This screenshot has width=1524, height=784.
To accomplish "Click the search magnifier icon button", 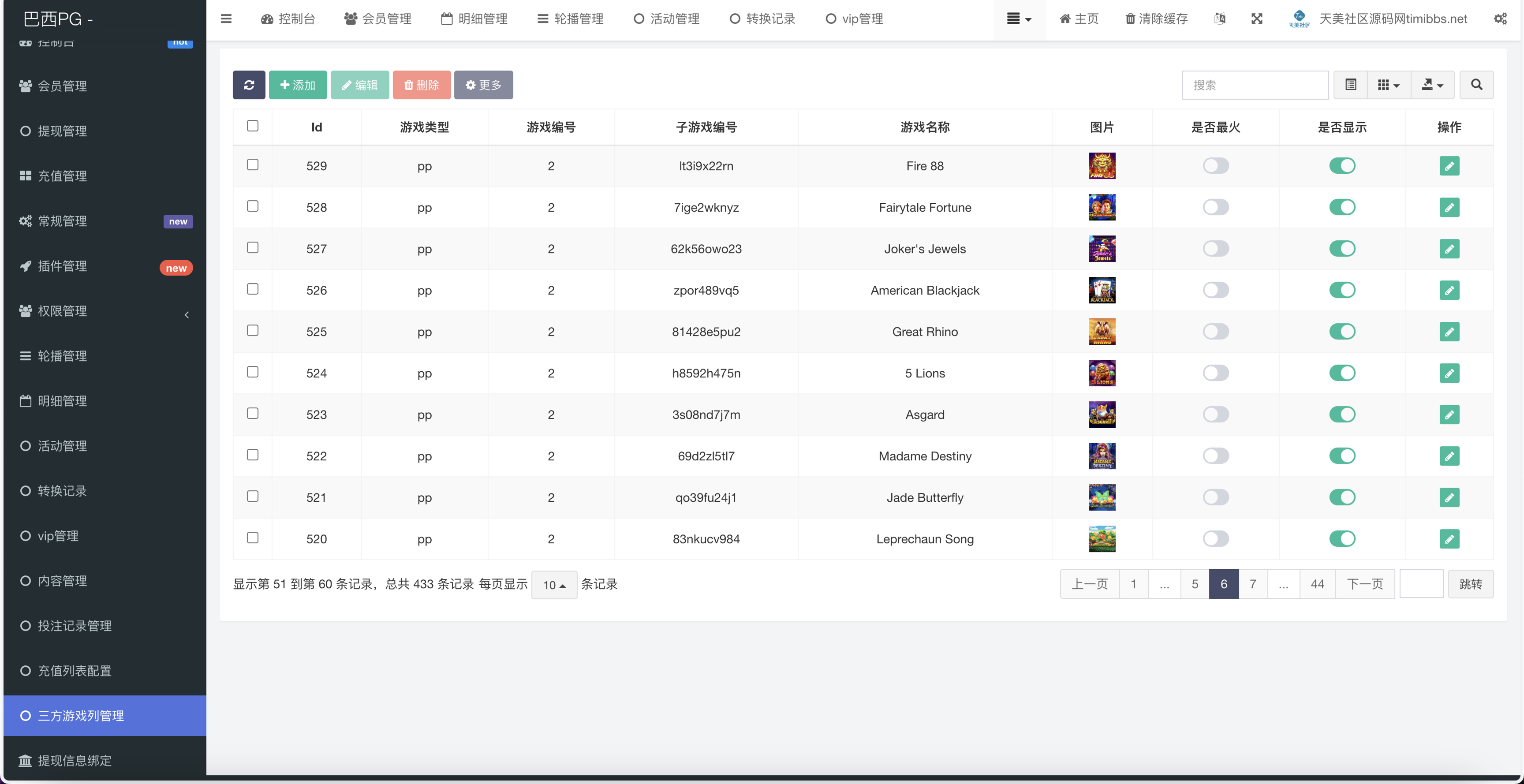I will point(1476,85).
